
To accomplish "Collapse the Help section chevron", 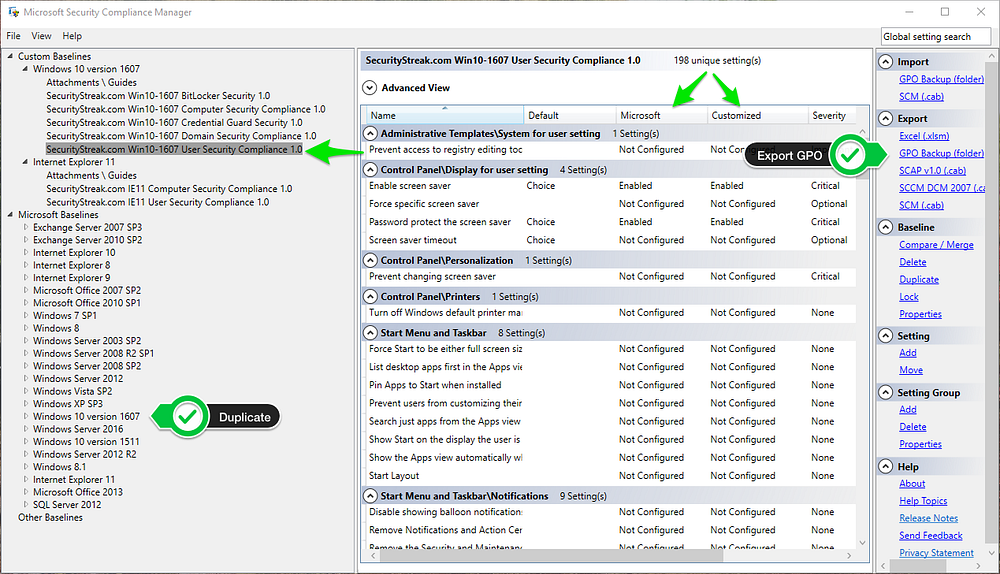I will click(885, 466).
